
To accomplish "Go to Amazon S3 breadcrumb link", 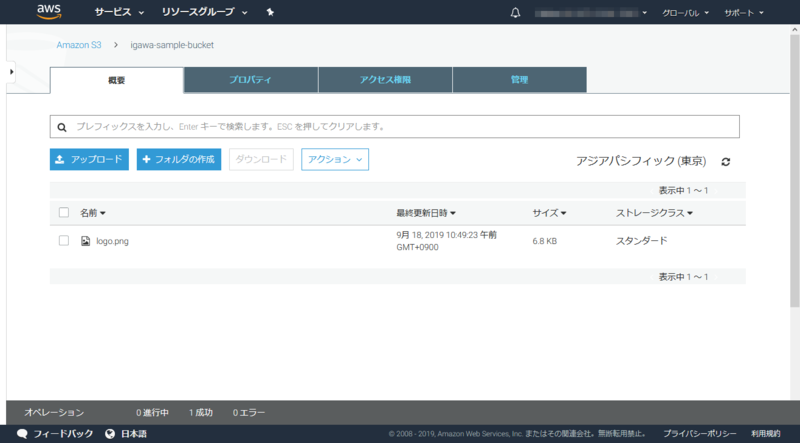I will tap(79, 45).
